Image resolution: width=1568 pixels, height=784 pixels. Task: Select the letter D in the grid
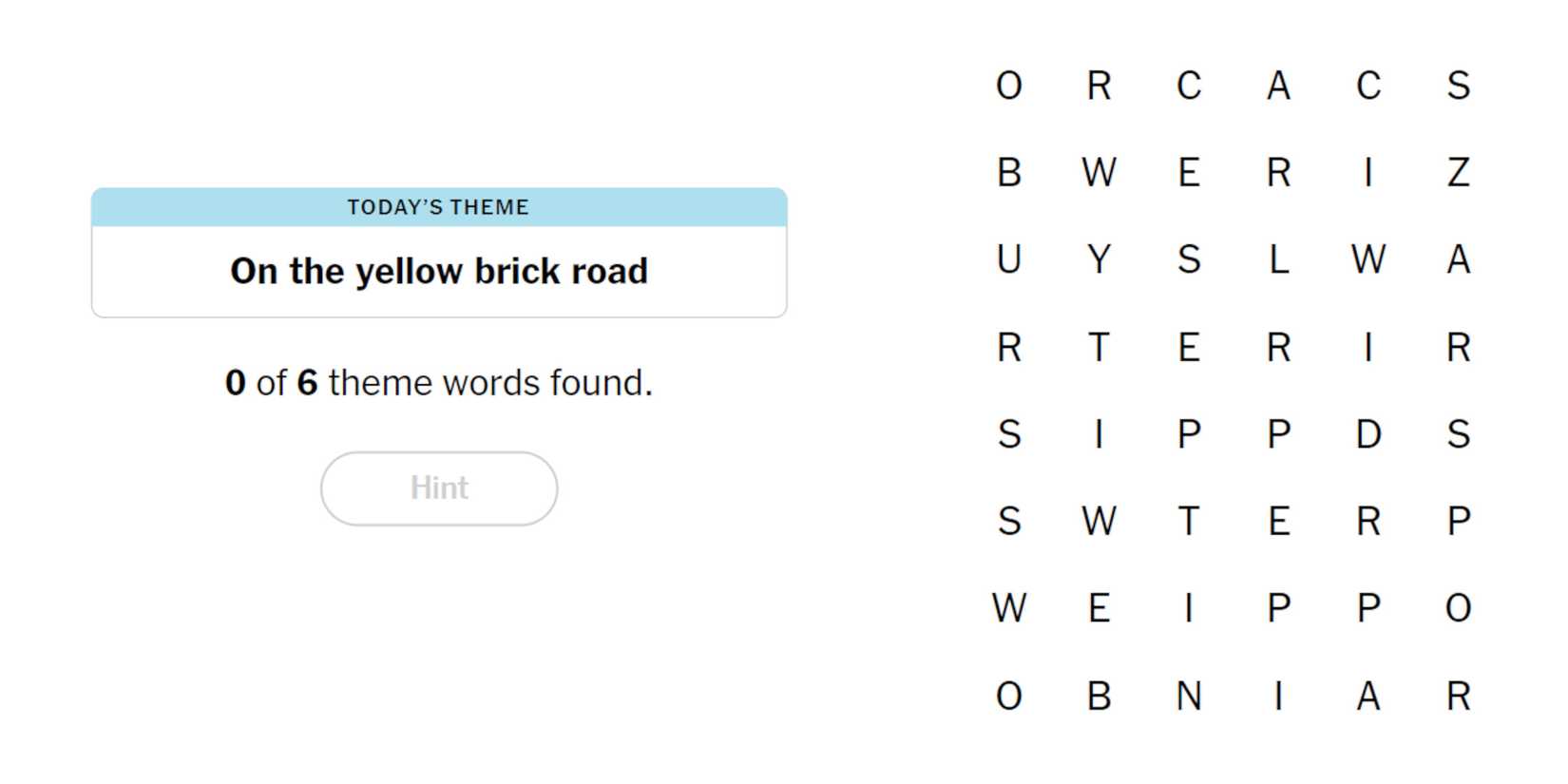click(1367, 434)
